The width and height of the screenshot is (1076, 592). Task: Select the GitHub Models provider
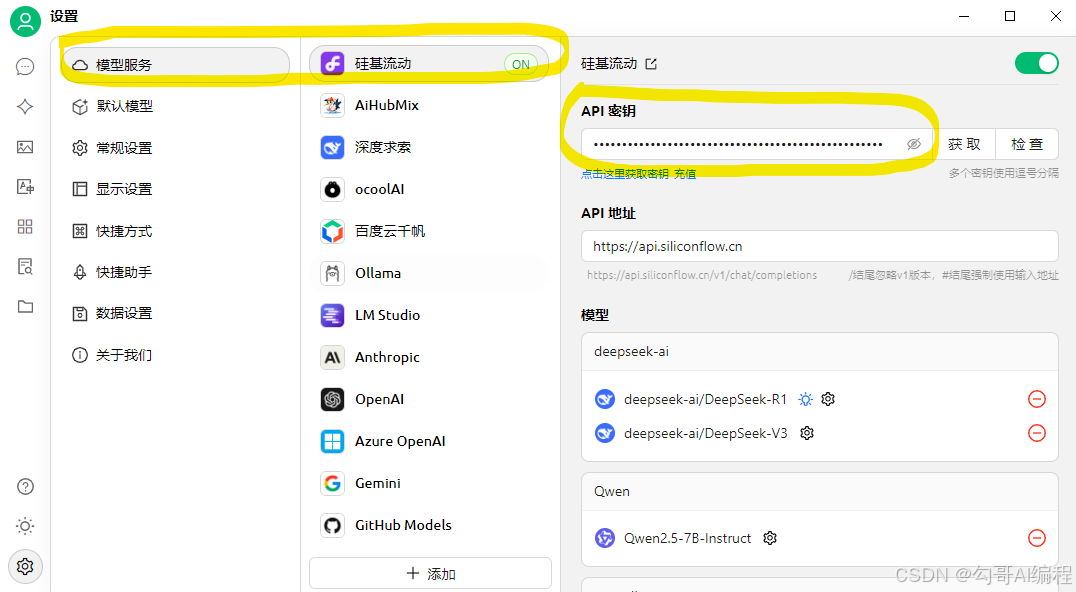(x=429, y=525)
